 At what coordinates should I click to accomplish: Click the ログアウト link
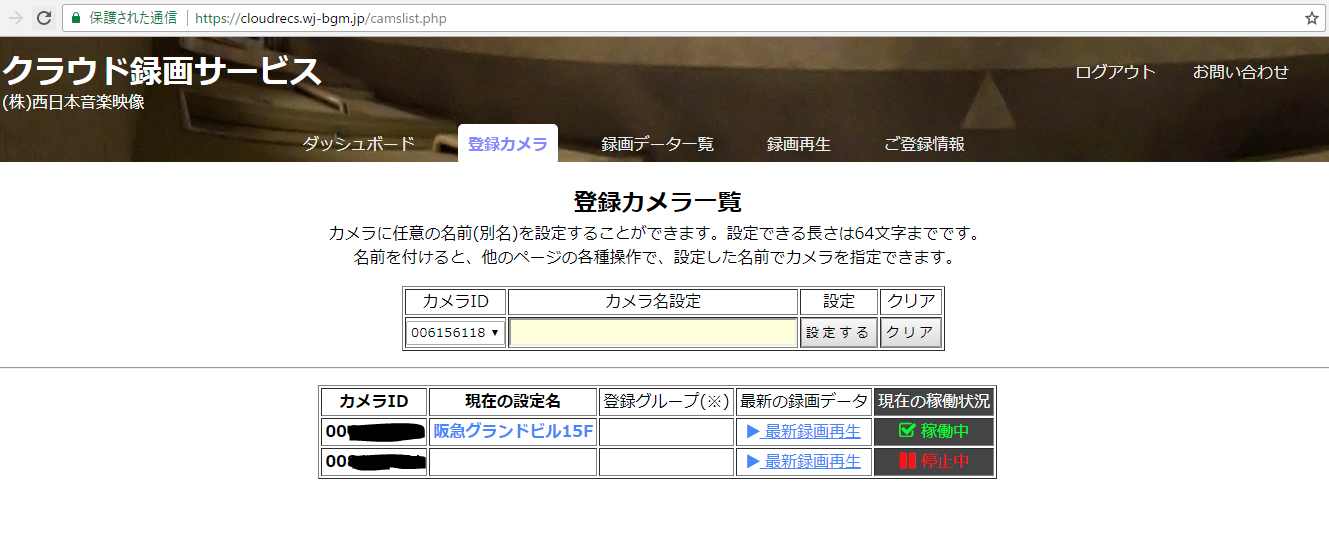click(x=1115, y=72)
